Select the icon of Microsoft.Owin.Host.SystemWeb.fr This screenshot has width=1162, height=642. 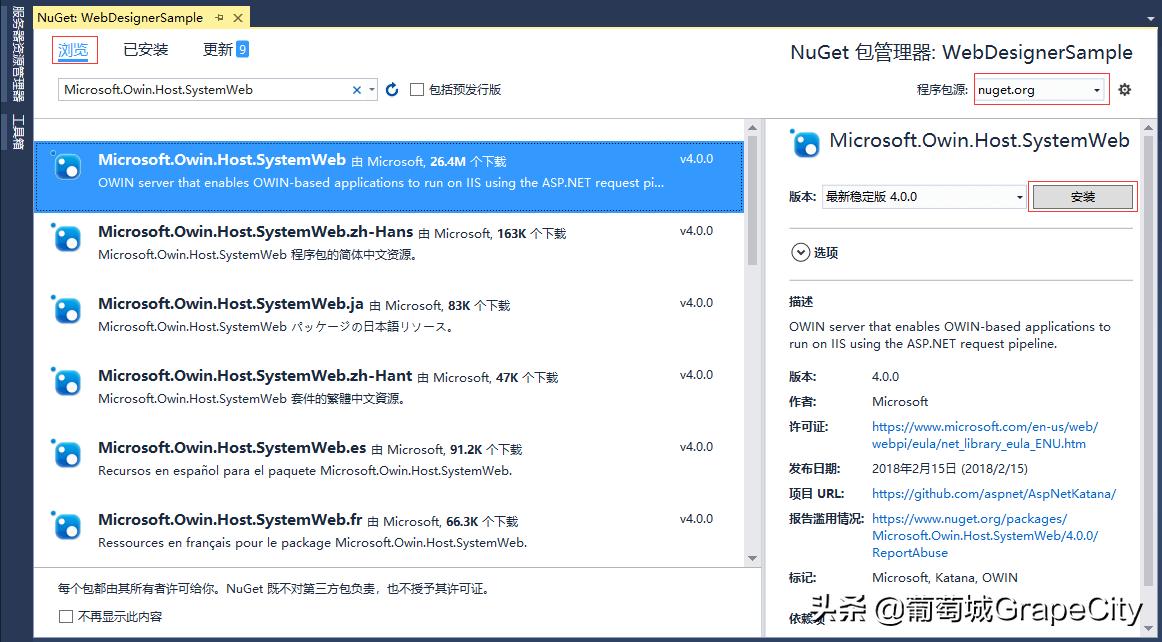[x=66, y=525]
